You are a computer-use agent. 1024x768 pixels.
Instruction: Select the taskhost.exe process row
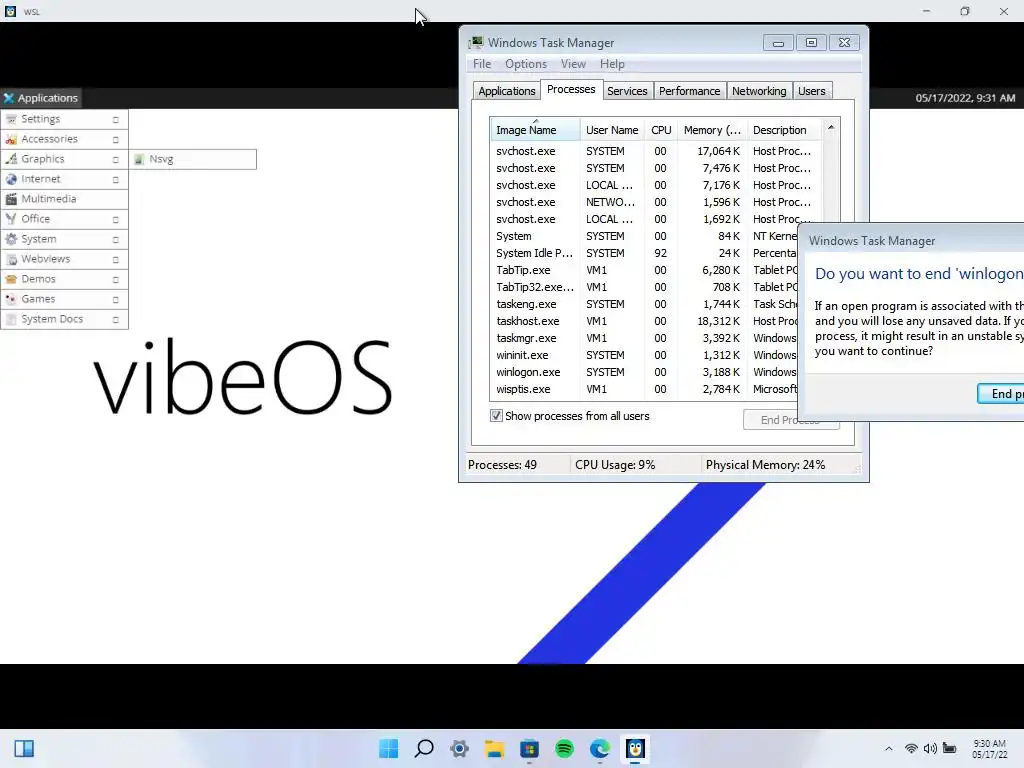(x=643, y=321)
